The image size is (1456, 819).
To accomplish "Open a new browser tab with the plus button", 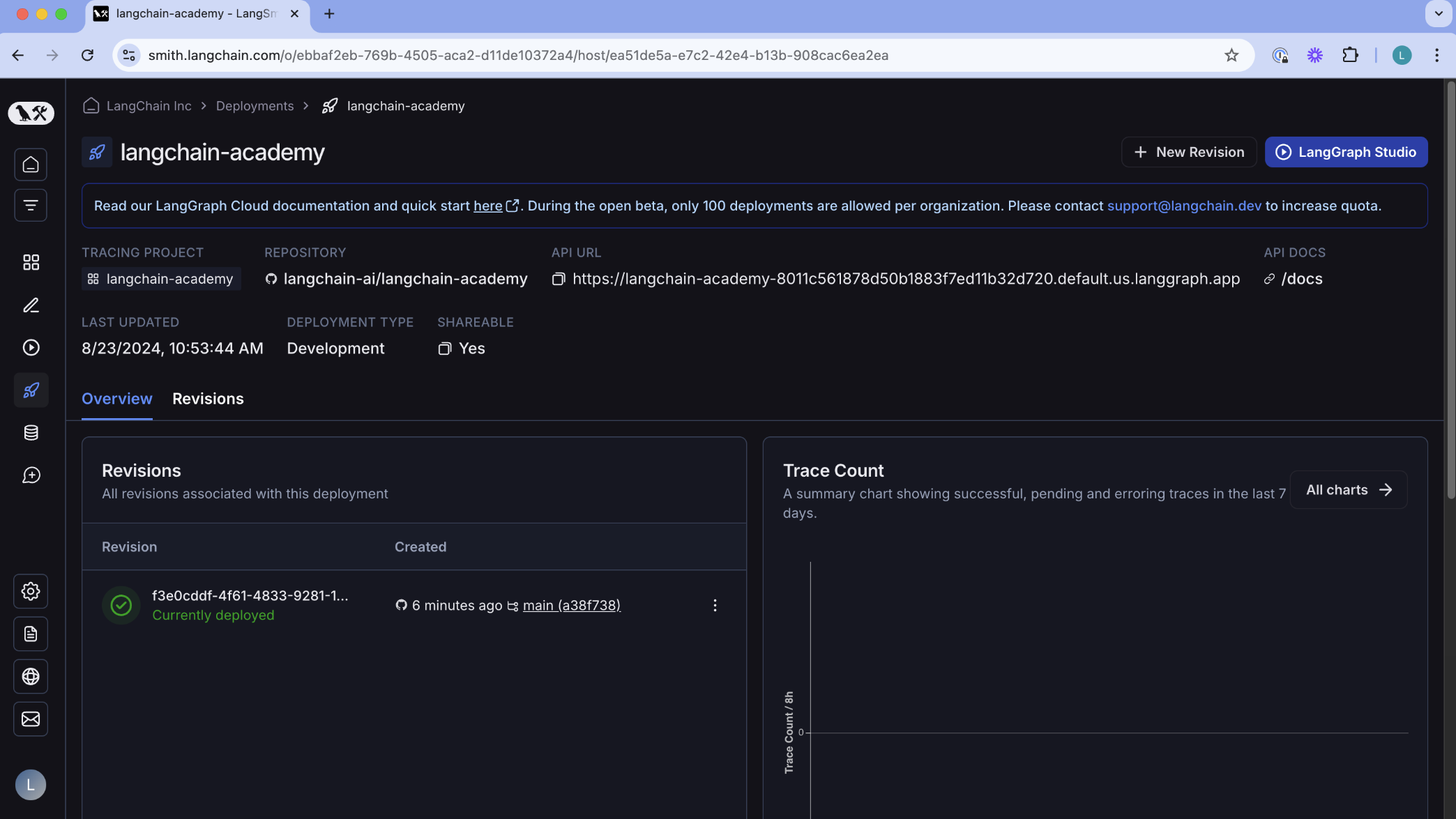I will point(329,14).
